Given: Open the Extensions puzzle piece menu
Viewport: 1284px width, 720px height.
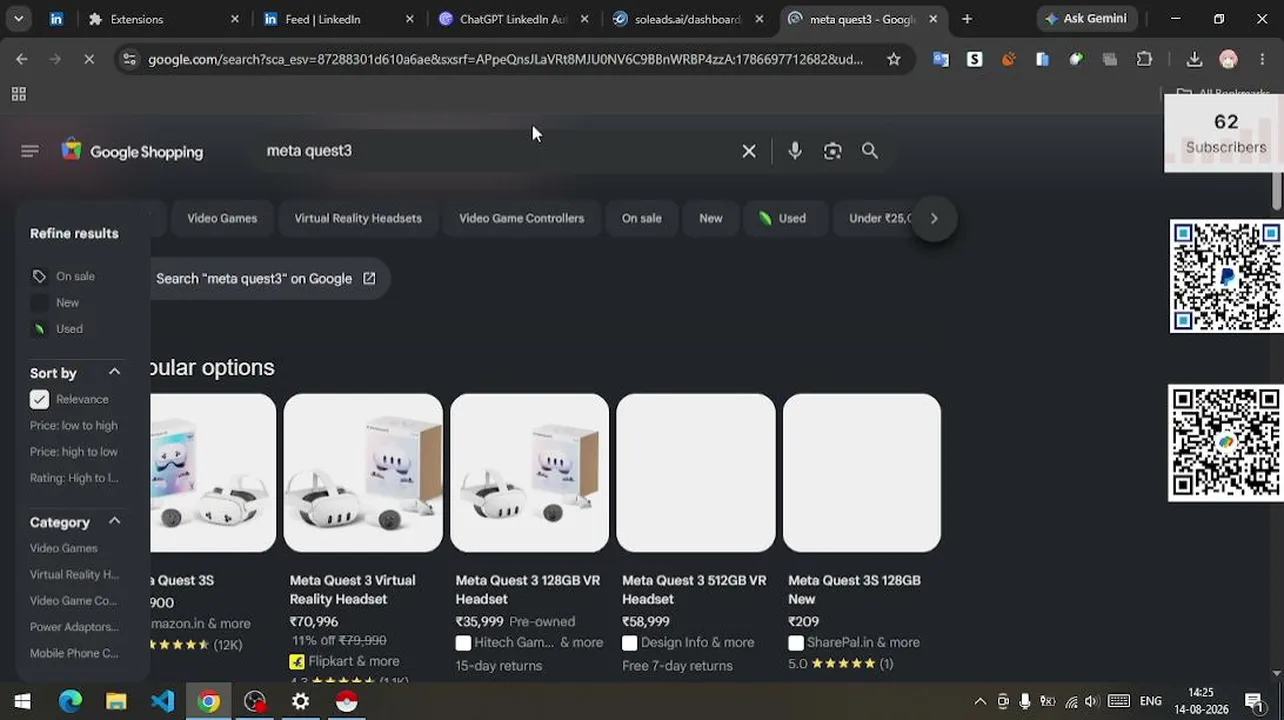Looking at the screenshot, I should [1145, 59].
